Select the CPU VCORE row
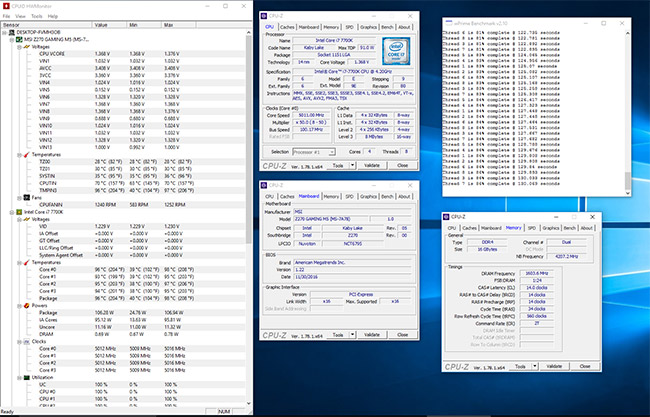650x417 pixels. coord(123,54)
